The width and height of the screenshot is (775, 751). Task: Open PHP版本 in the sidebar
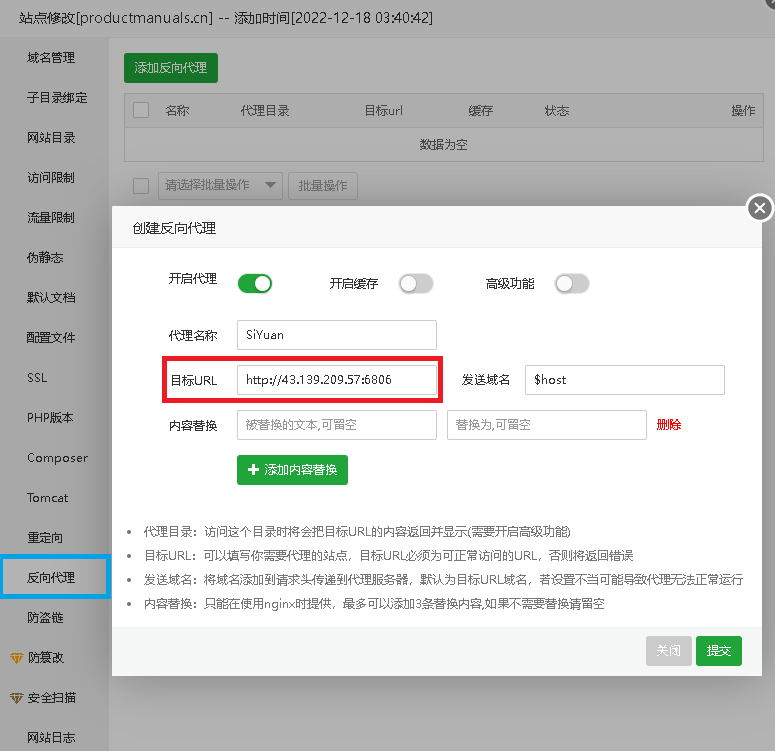click(50, 418)
